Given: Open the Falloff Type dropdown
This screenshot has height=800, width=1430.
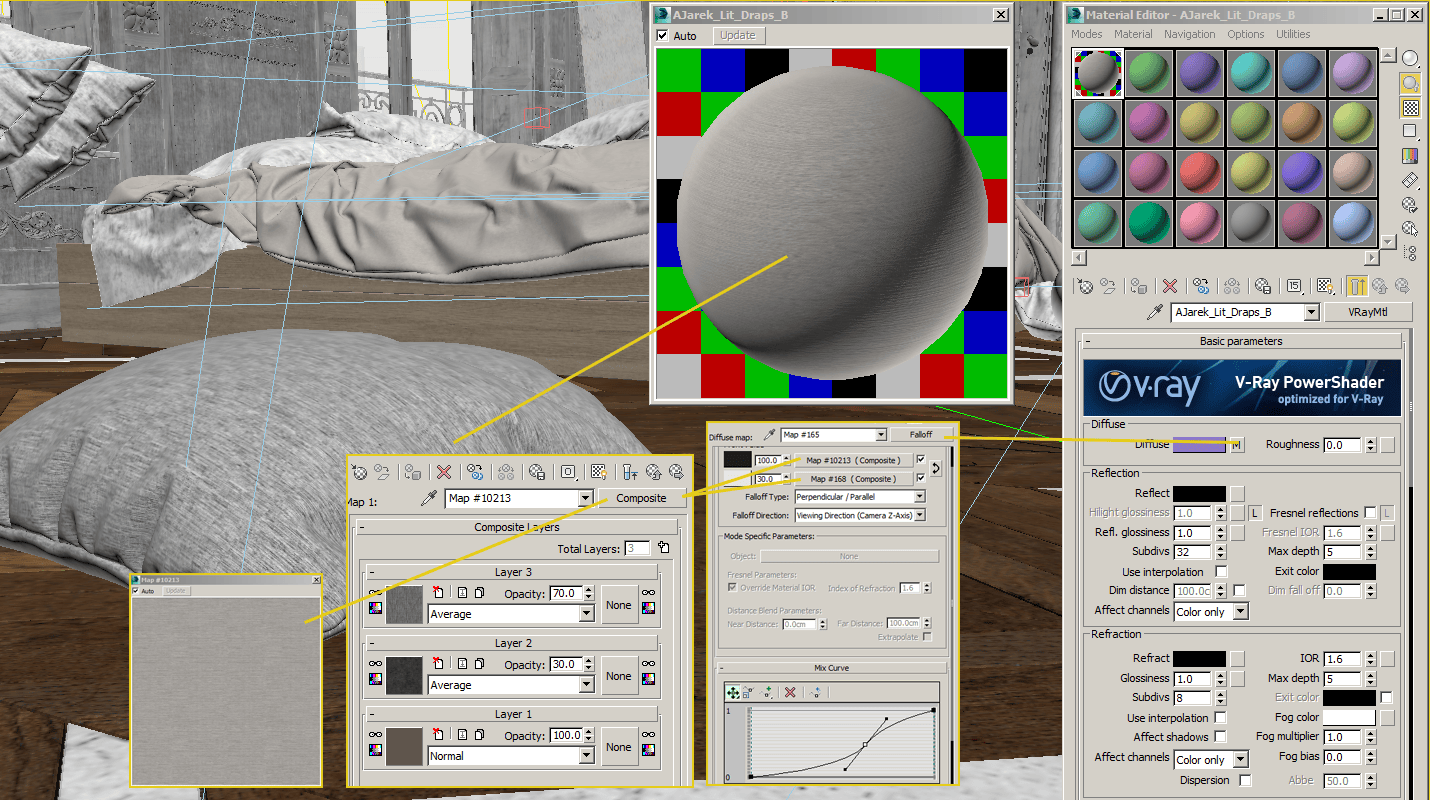Looking at the screenshot, I should pos(860,496).
